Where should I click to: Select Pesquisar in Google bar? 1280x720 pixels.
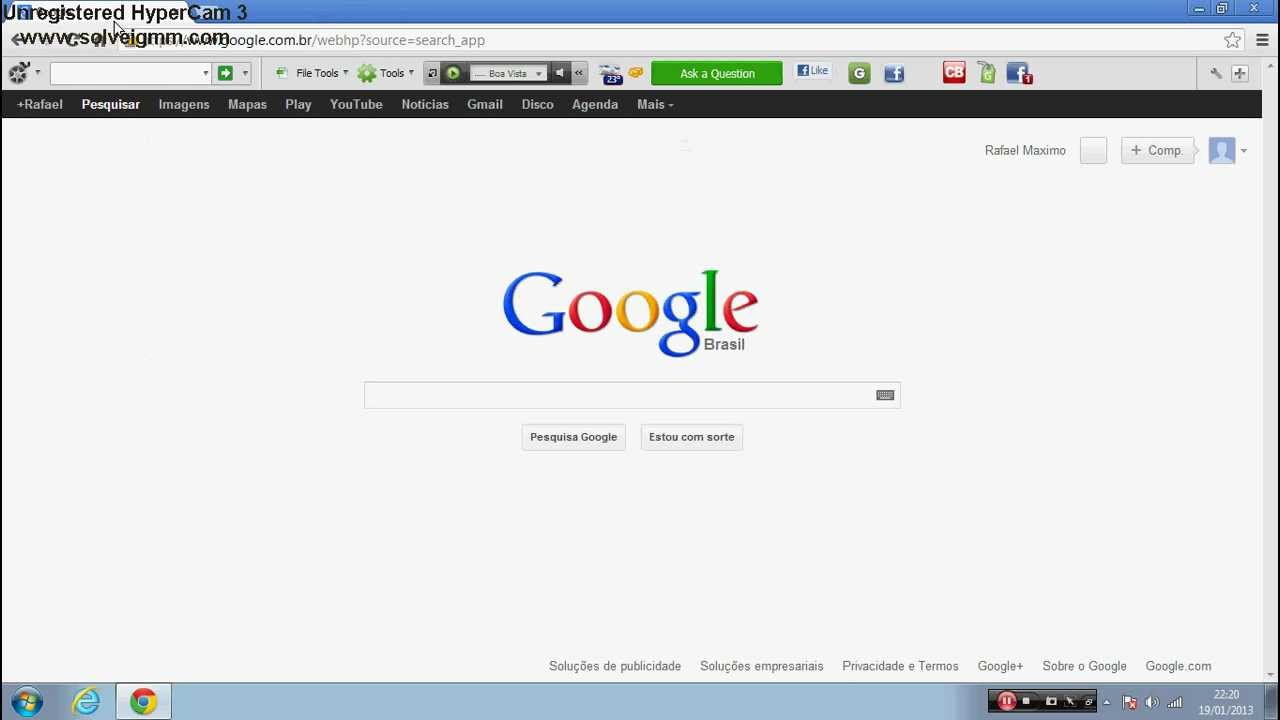(x=111, y=104)
